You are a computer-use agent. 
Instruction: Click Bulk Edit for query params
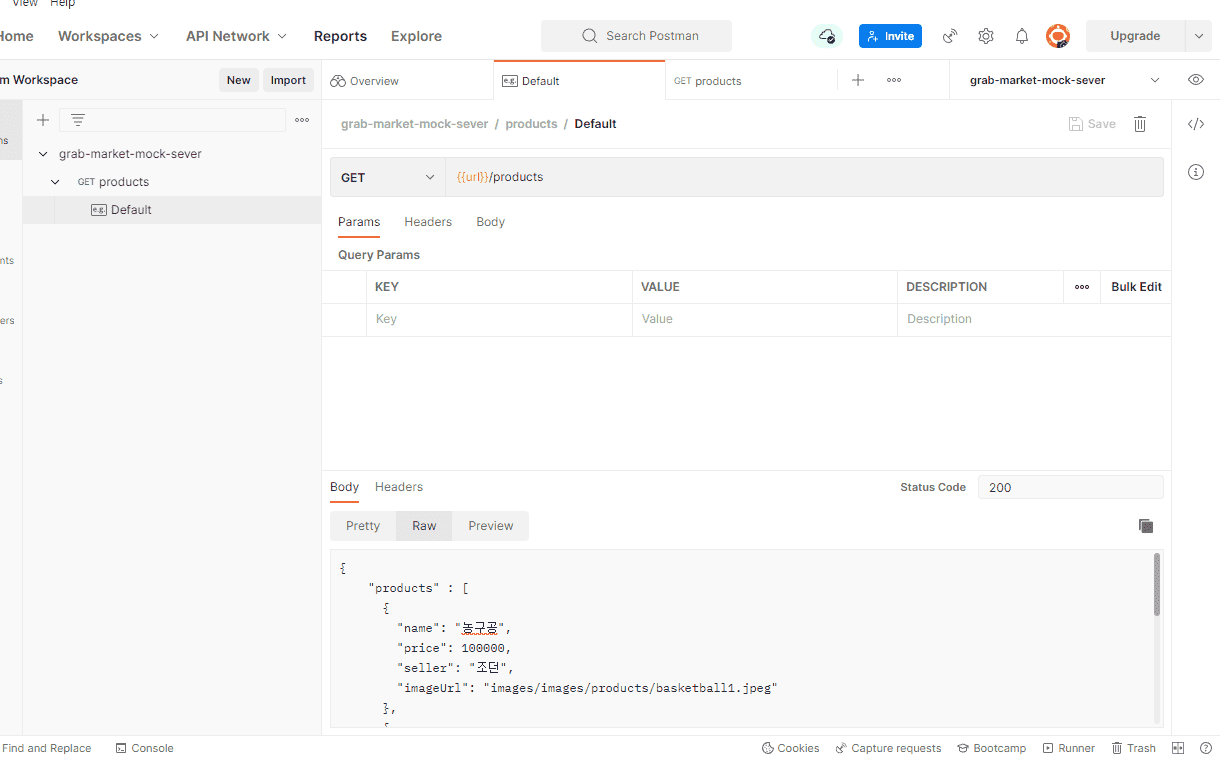click(1136, 287)
